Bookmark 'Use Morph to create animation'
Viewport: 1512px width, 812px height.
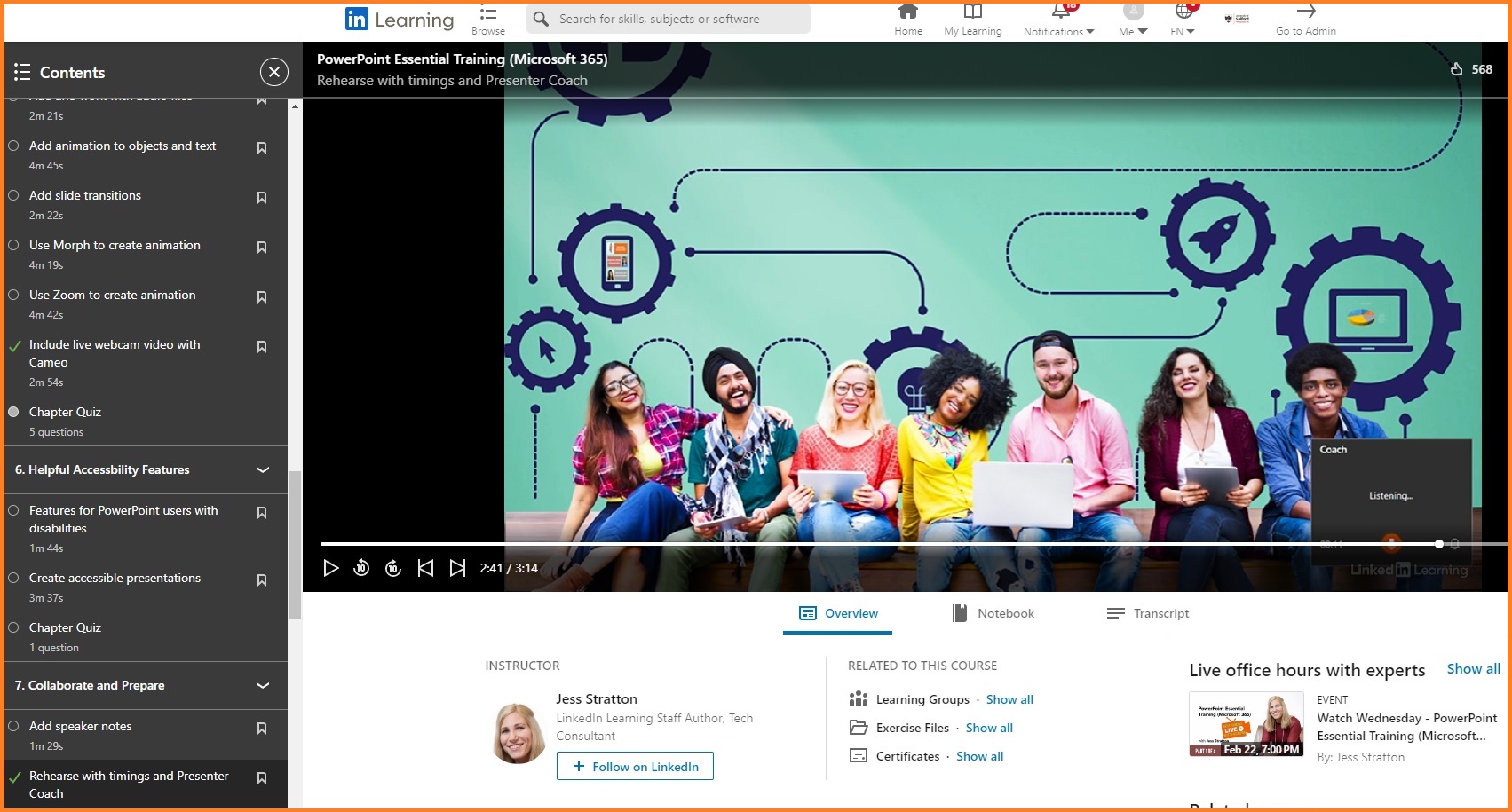[x=262, y=248]
